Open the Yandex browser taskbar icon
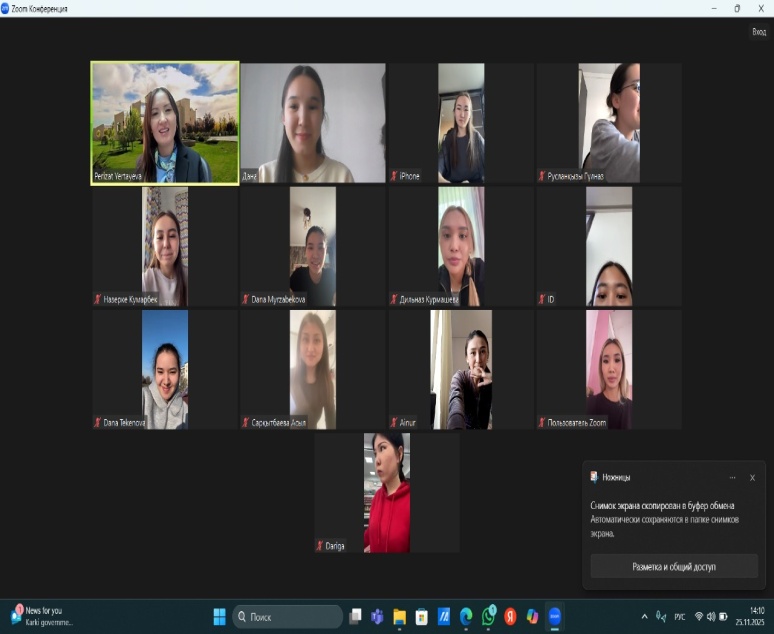This screenshot has width=774, height=634. point(510,616)
